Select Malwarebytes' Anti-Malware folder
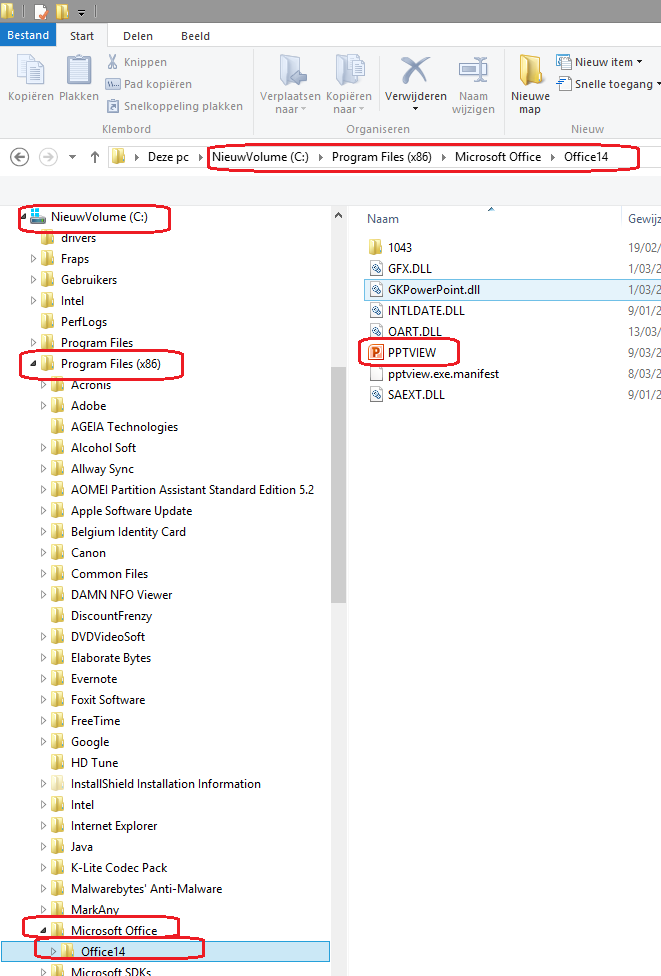The height and width of the screenshot is (976, 661). [146, 889]
